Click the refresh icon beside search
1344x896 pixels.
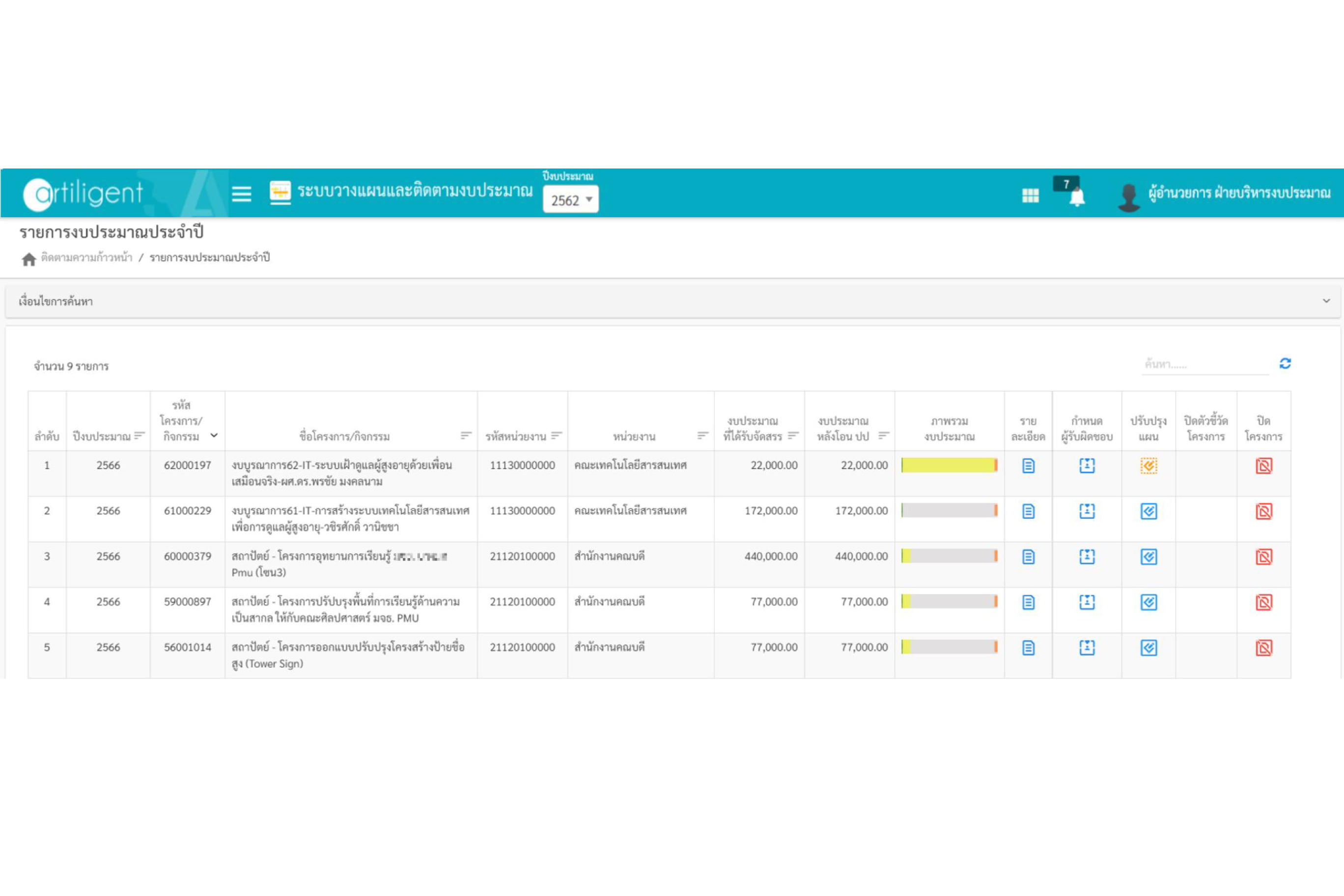1285,364
